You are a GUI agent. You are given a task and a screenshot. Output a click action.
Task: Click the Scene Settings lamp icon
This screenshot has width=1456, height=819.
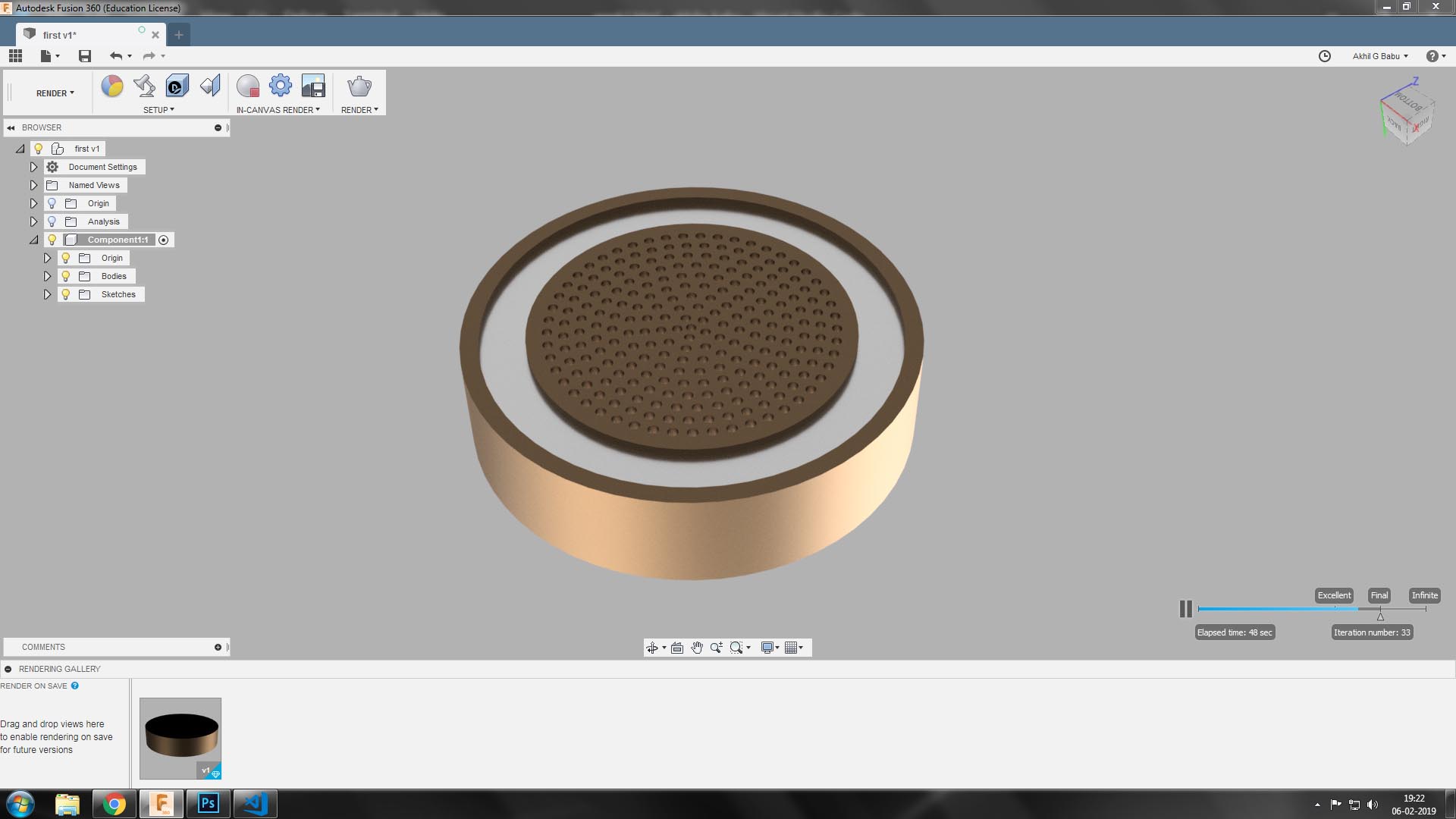[x=144, y=86]
